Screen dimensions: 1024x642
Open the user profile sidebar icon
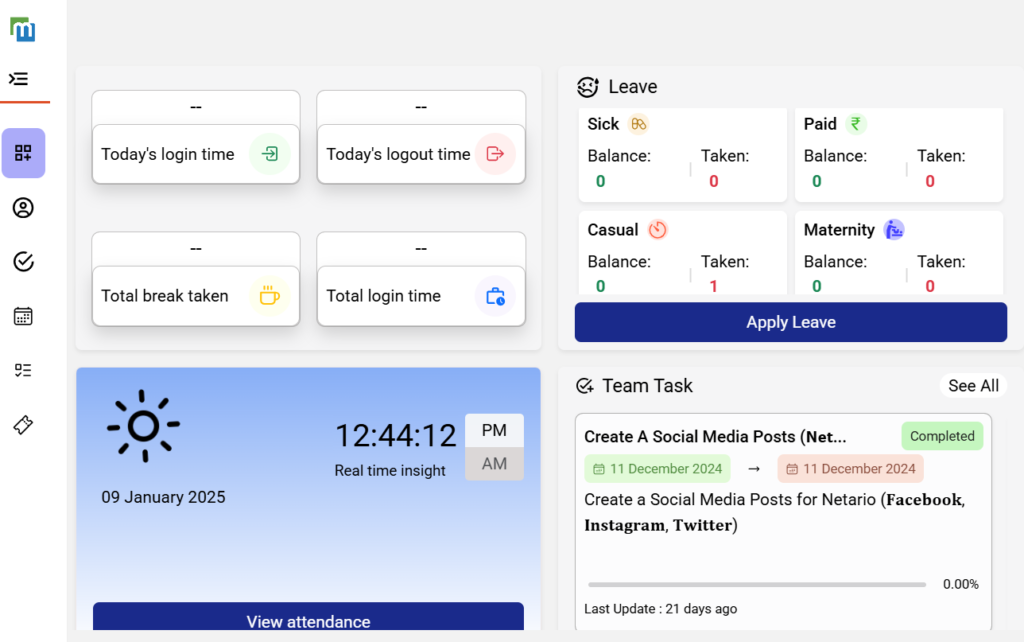click(x=23, y=208)
